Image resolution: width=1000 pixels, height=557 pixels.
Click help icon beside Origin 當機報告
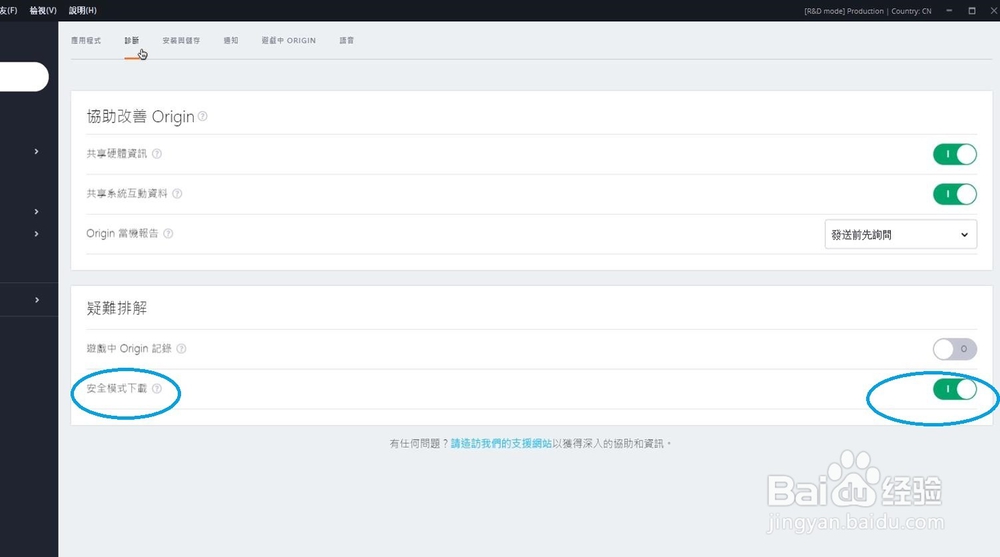click(168, 234)
